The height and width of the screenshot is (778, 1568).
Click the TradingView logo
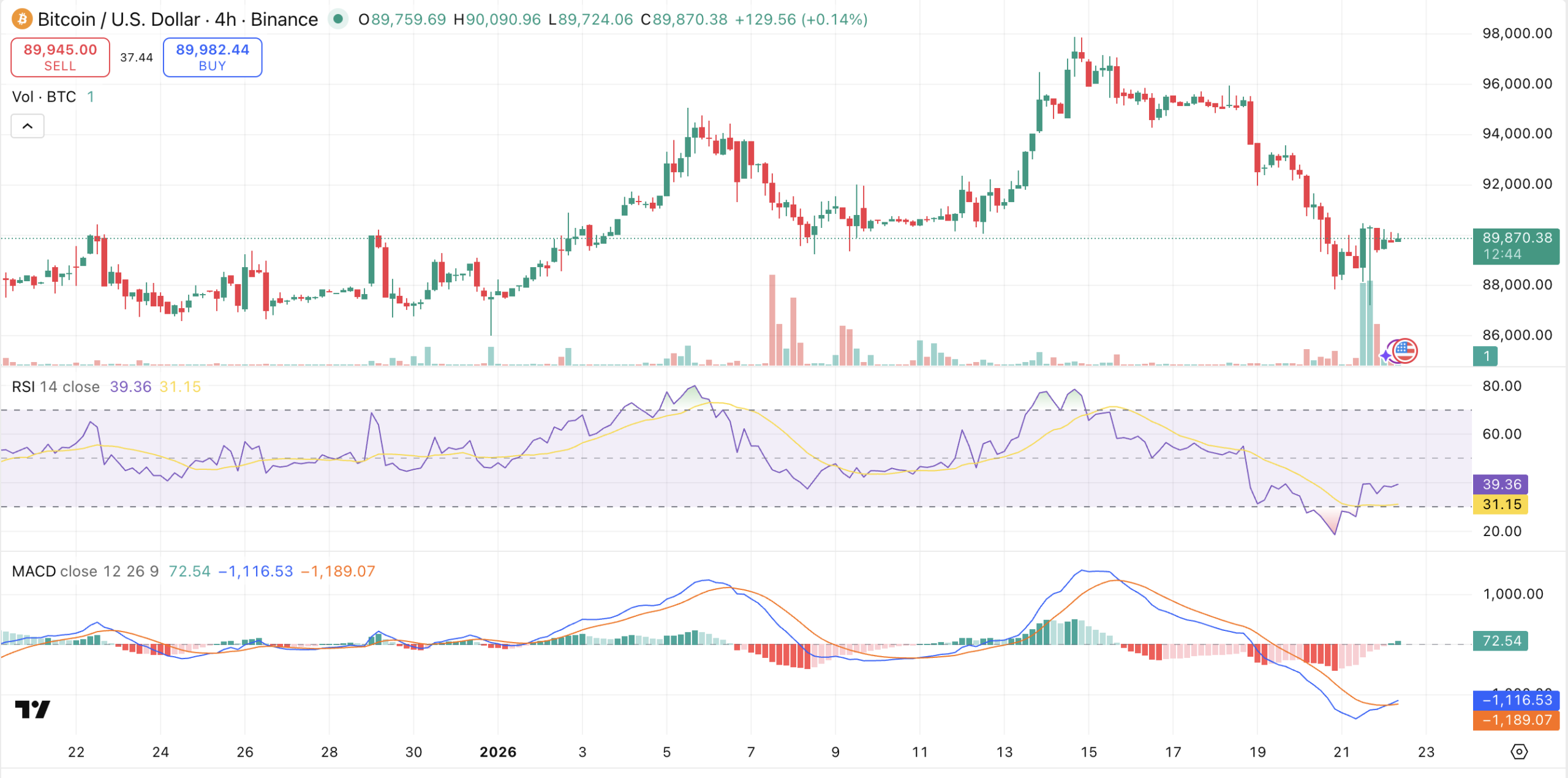coord(32,709)
